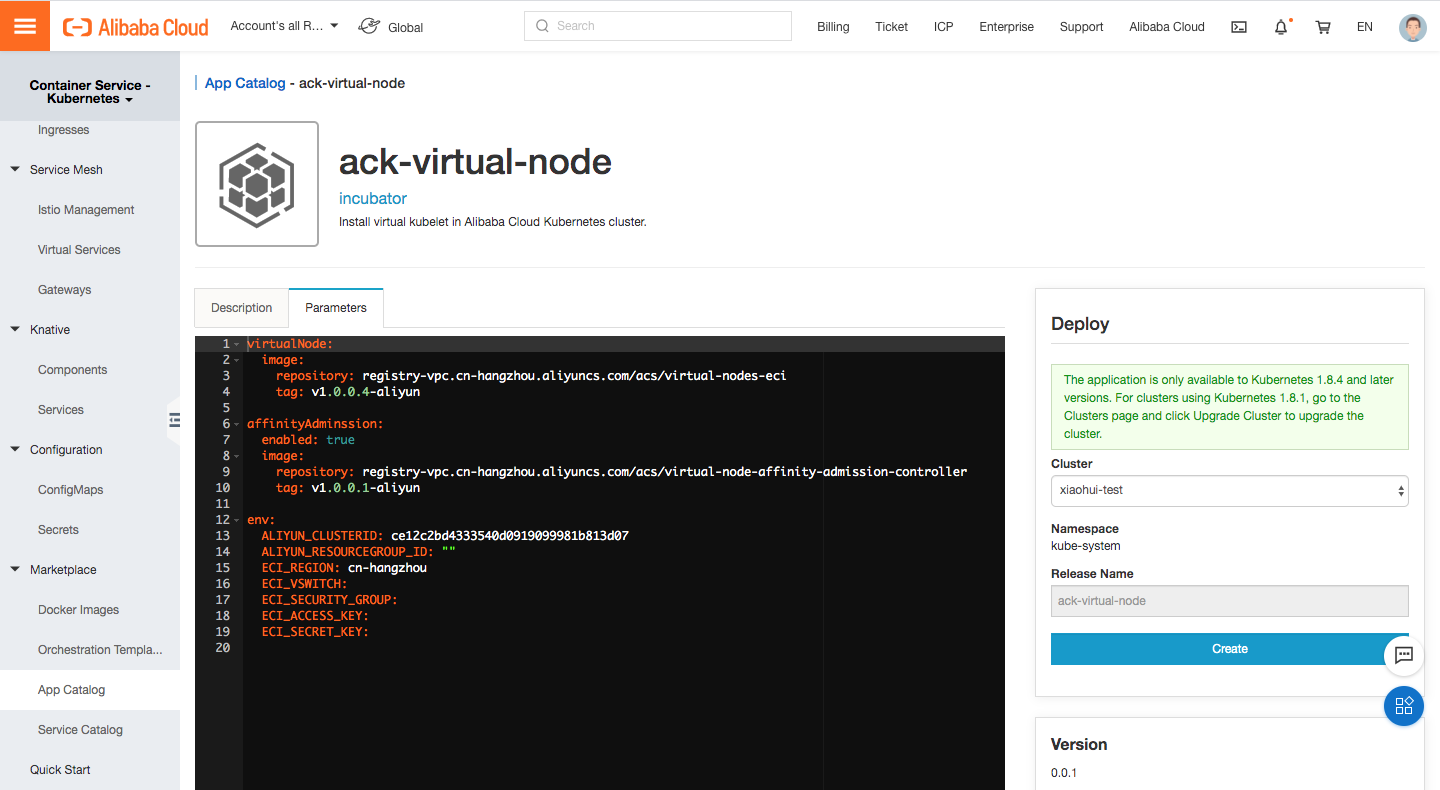
Task: Open Orchestration Templates
Action: (100, 650)
